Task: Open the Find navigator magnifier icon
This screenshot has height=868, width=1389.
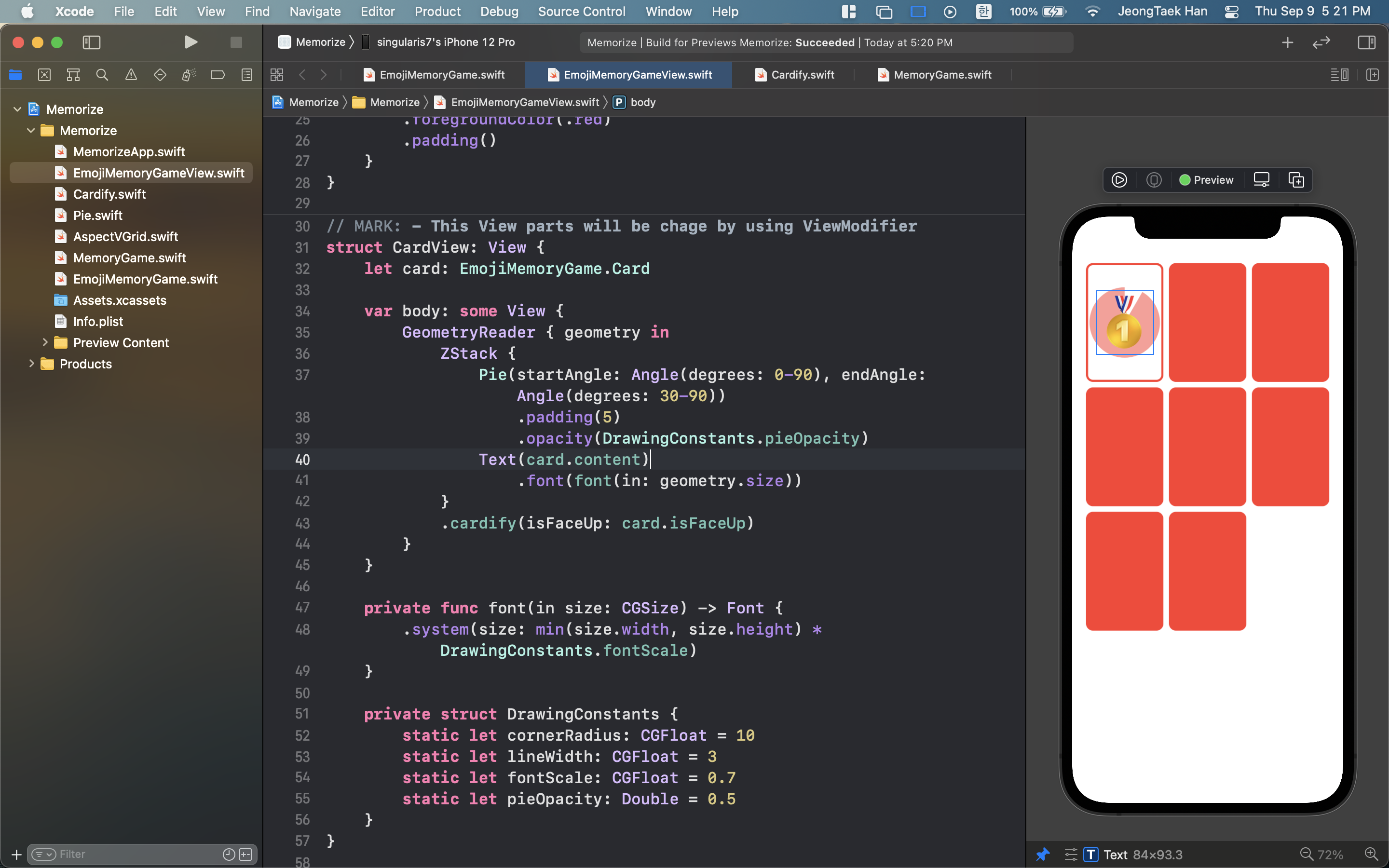Action: tap(102, 75)
